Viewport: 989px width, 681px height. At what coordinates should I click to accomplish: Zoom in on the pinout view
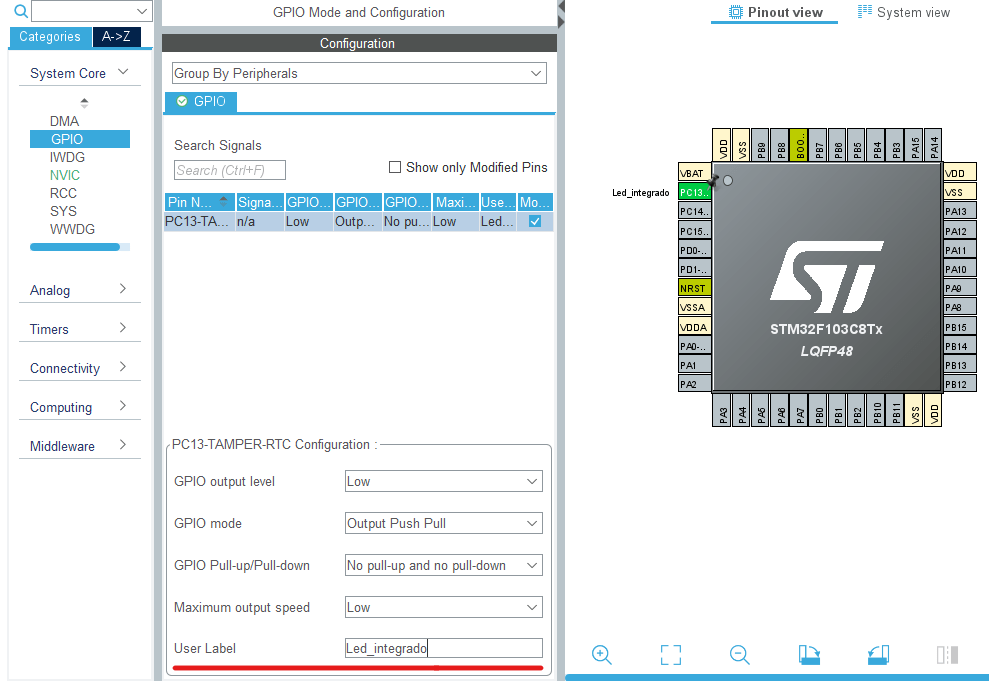602,655
